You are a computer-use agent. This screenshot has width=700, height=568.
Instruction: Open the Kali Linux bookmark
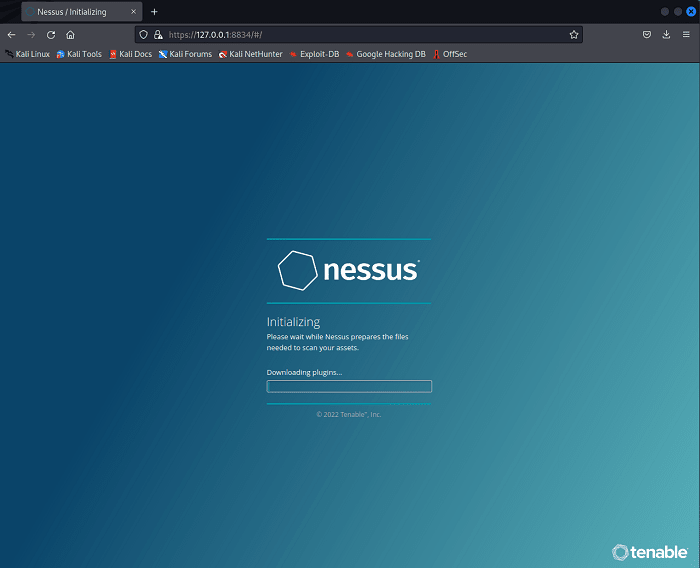[28, 54]
